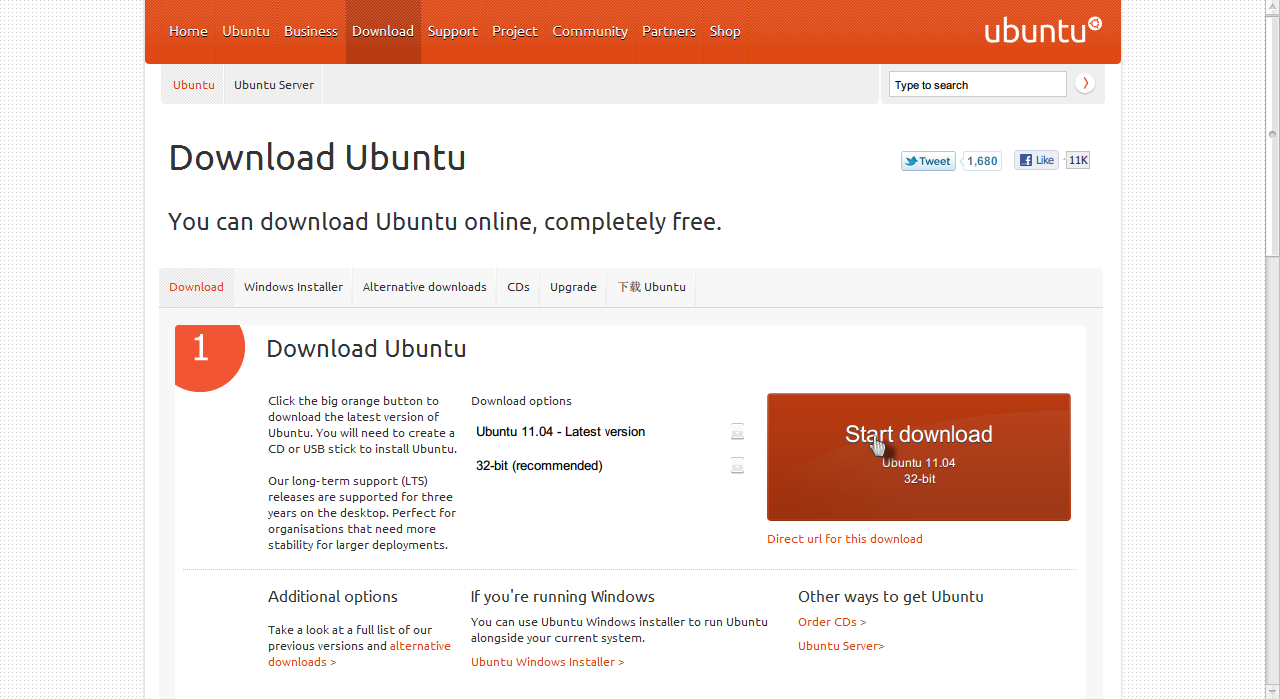Select the Upgrade tab

[x=573, y=287]
